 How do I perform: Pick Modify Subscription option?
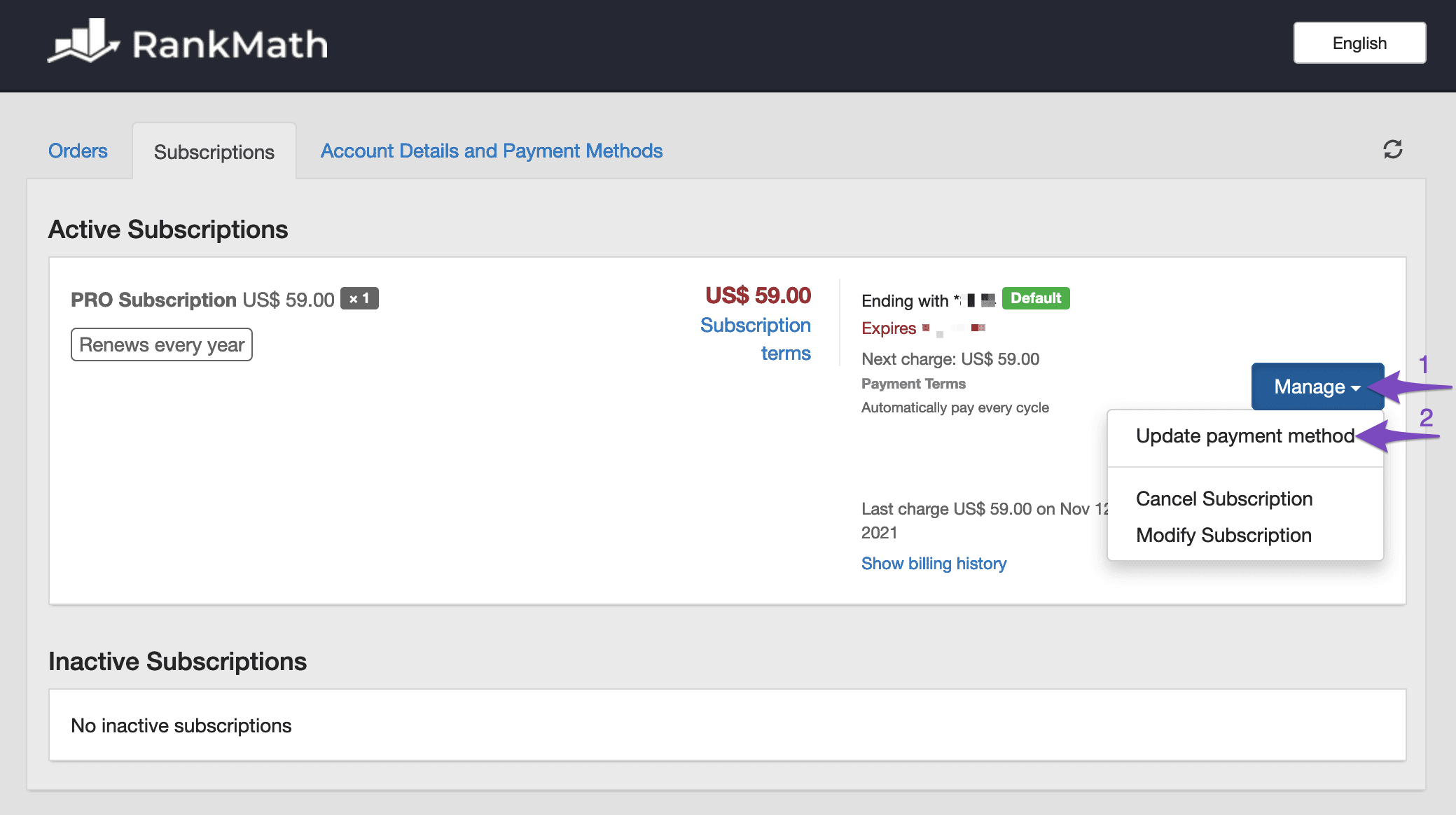click(1223, 535)
